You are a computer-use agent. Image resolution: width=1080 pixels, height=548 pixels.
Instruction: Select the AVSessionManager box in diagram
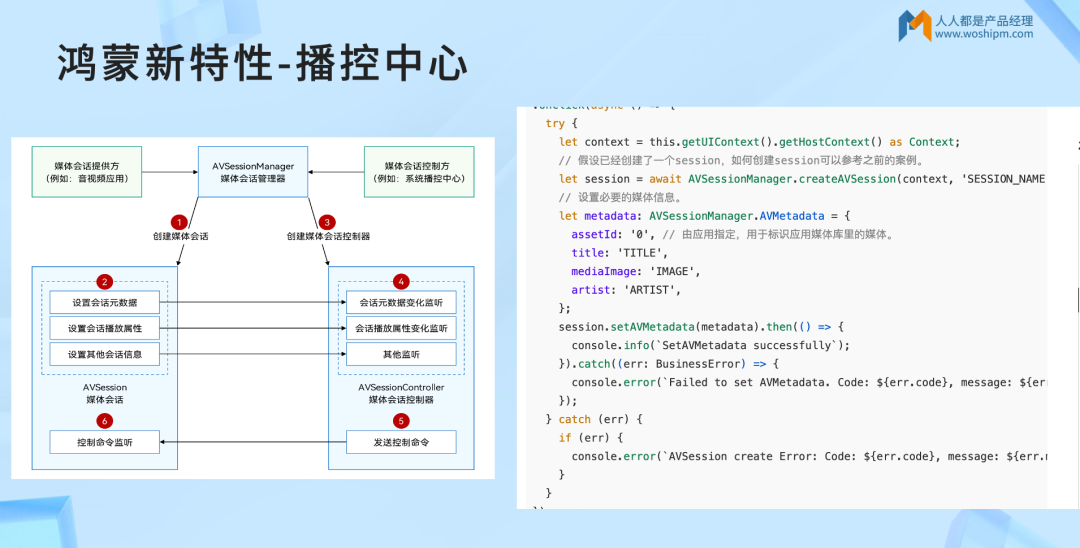[253, 172]
